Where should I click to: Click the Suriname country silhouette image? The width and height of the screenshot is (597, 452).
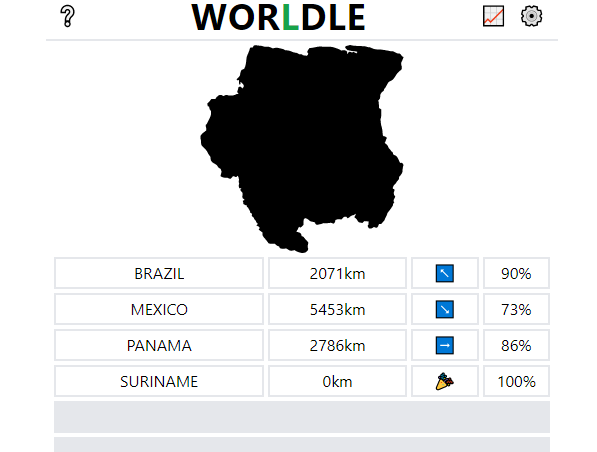[302, 149]
